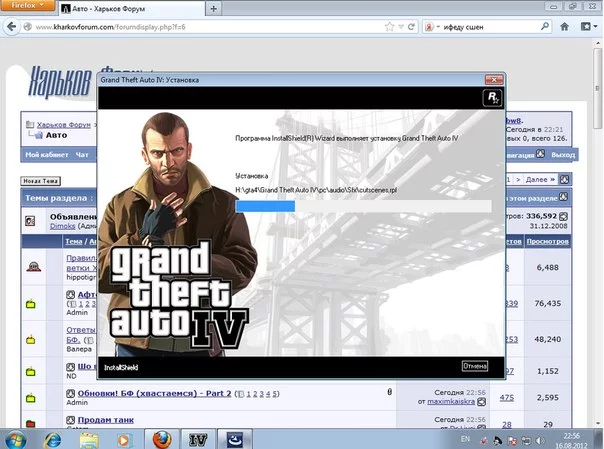Click the rules thread icon in Правила row
Screen dimensions: 604x449
tap(34, 266)
